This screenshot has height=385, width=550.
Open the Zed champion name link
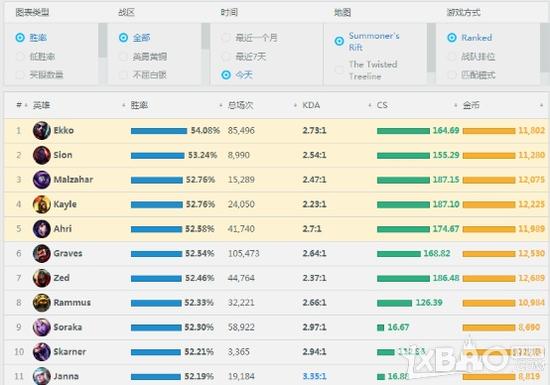click(61, 278)
